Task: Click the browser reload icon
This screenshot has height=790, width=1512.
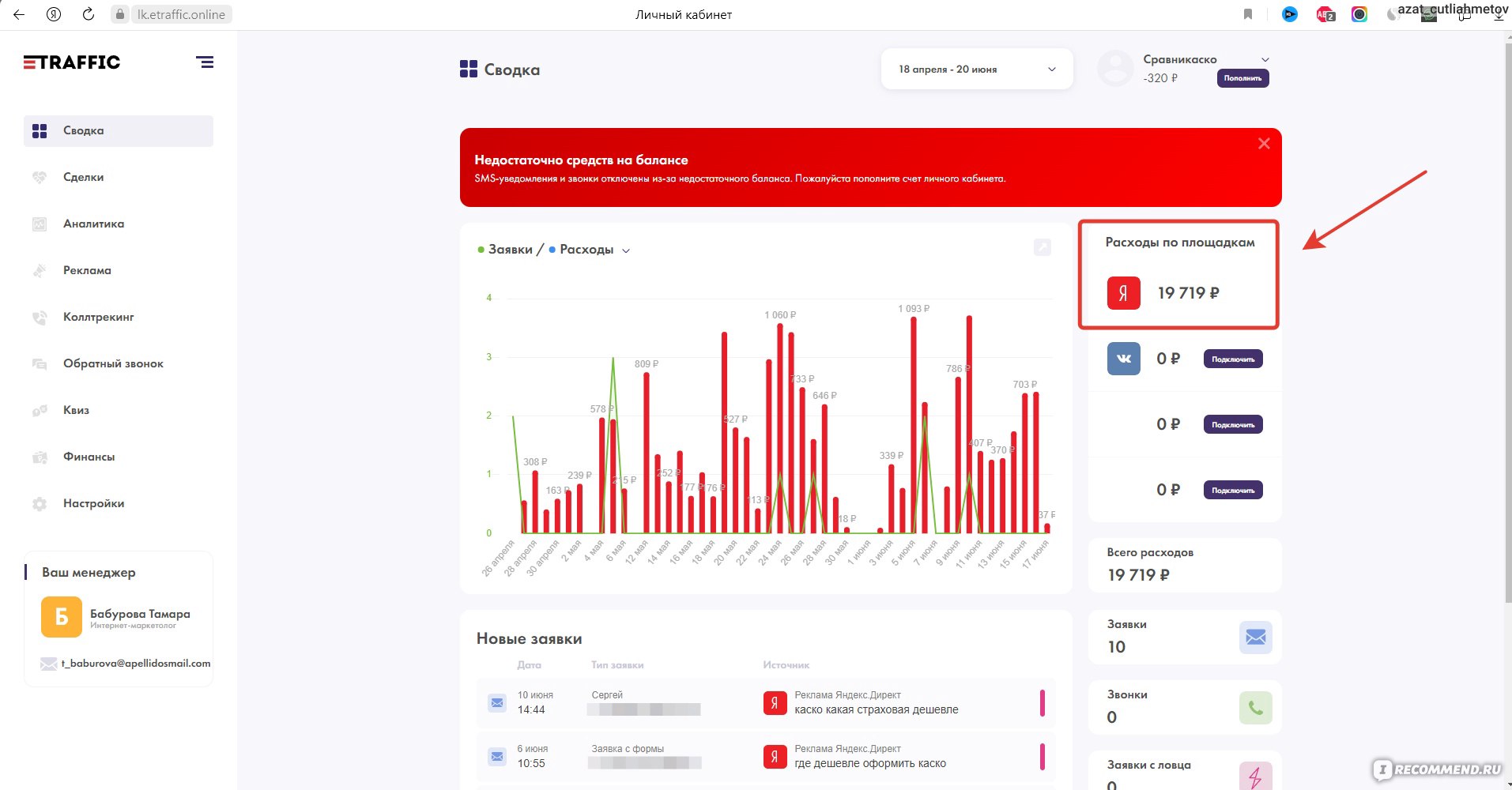Action: [x=89, y=14]
